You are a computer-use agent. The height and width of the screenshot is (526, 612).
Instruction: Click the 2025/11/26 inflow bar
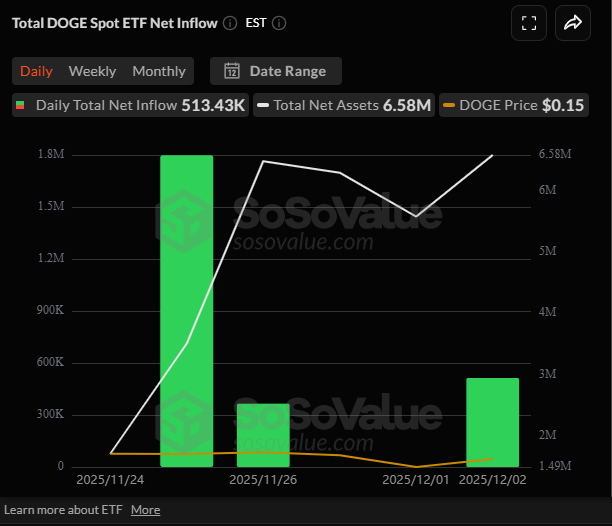tap(263, 435)
